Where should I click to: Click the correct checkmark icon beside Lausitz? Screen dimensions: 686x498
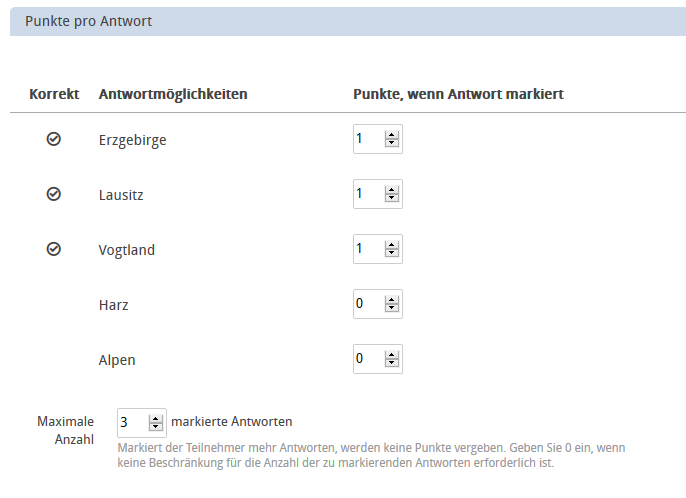click(x=54, y=194)
